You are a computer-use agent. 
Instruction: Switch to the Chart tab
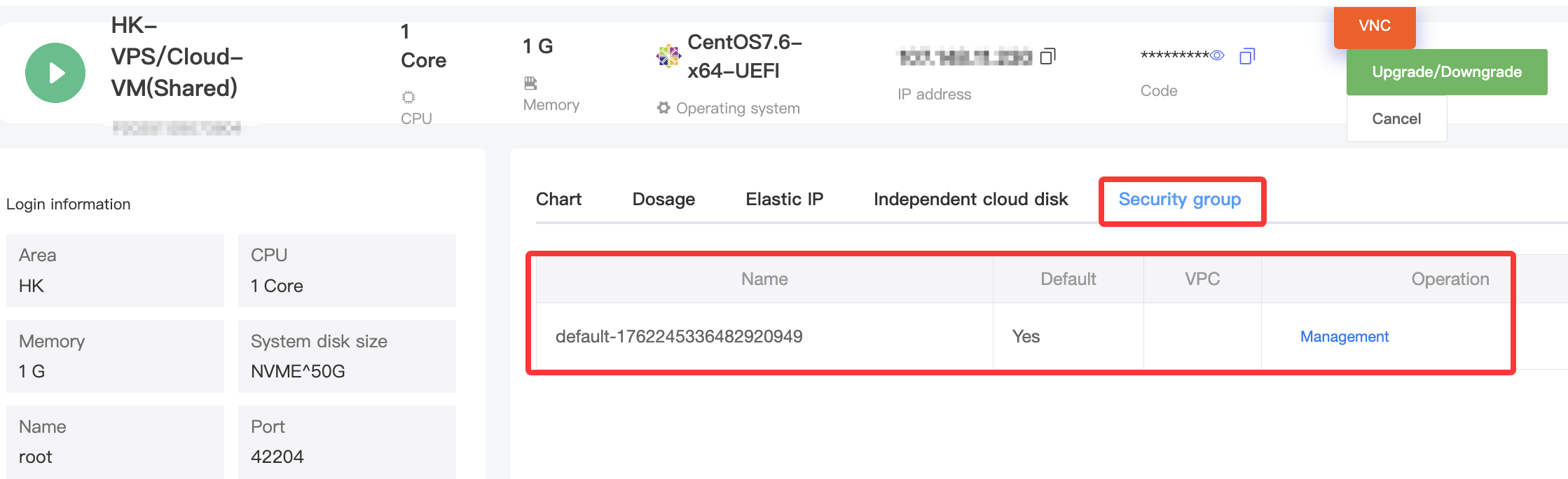point(558,200)
